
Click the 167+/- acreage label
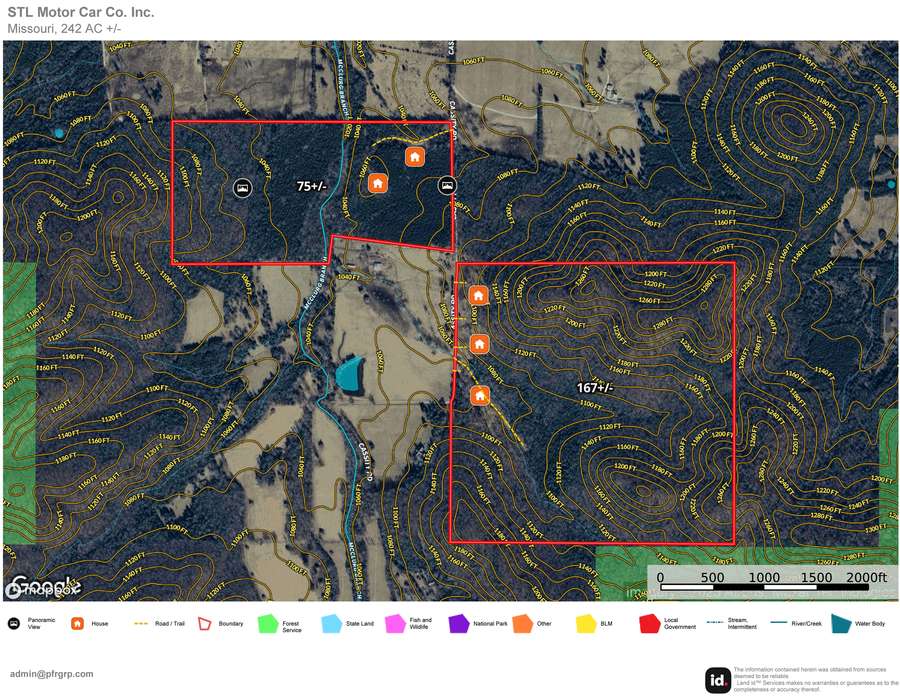click(594, 387)
